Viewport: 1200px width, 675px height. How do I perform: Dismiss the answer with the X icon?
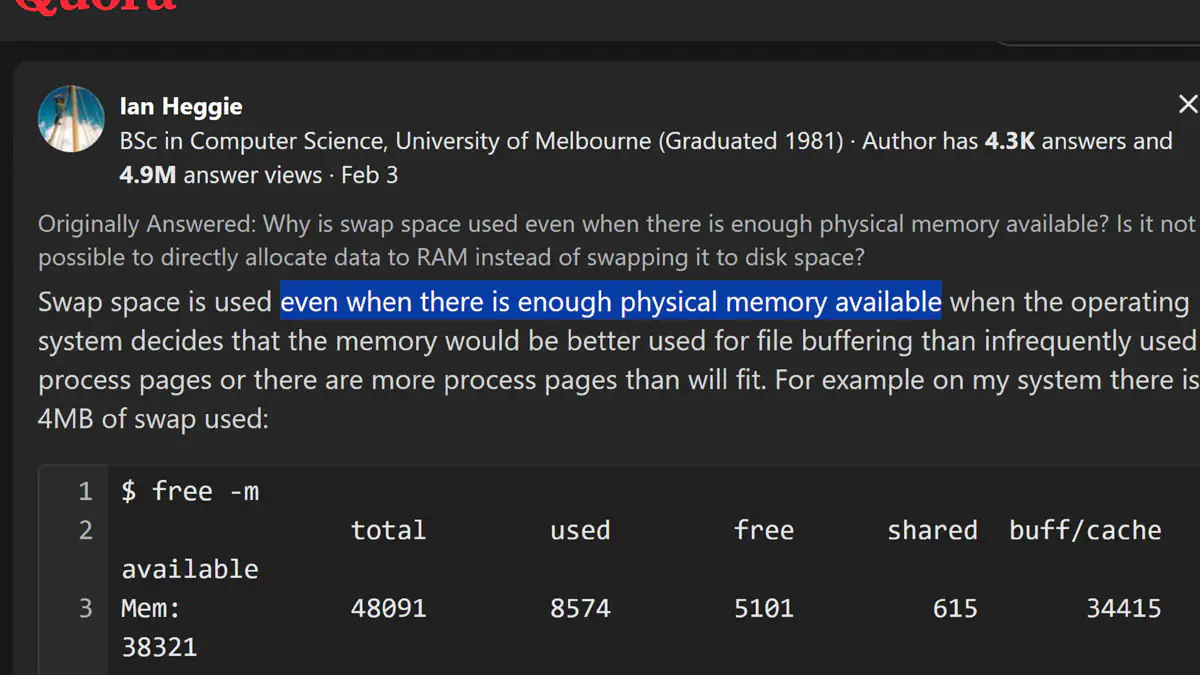(x=1187, y=104)
